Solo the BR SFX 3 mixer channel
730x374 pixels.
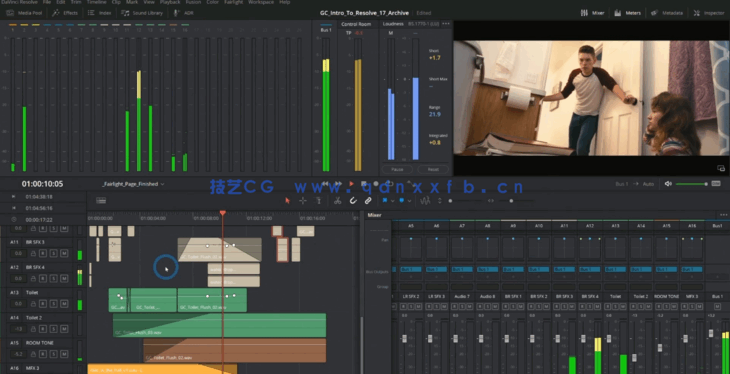point(564,306)
